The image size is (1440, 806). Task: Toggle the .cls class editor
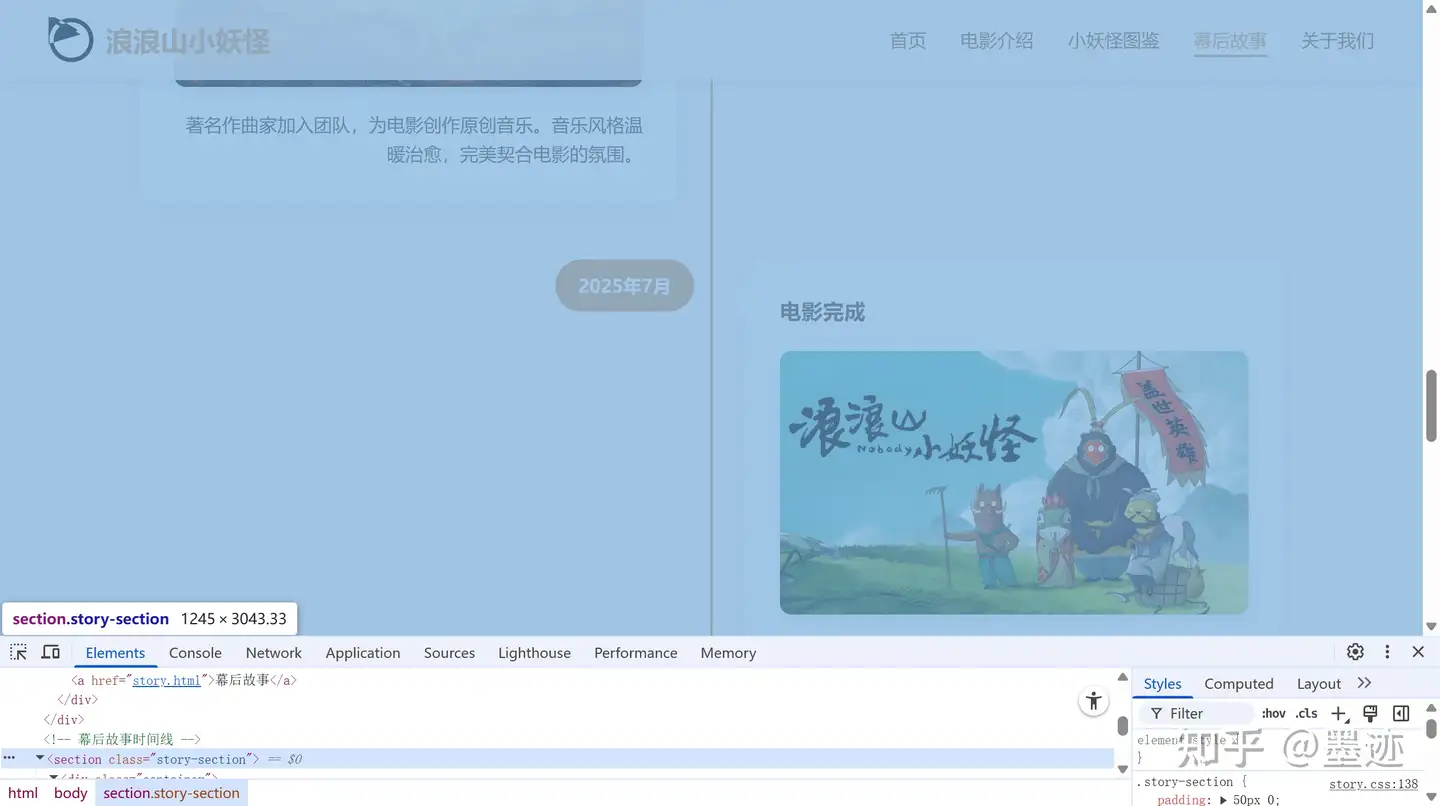(x=1306, y=713)
